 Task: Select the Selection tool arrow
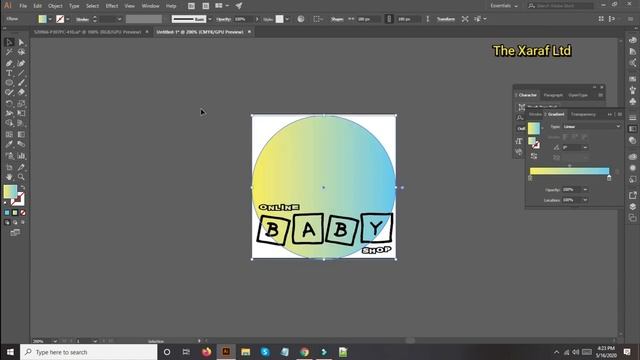coord(9,42)
